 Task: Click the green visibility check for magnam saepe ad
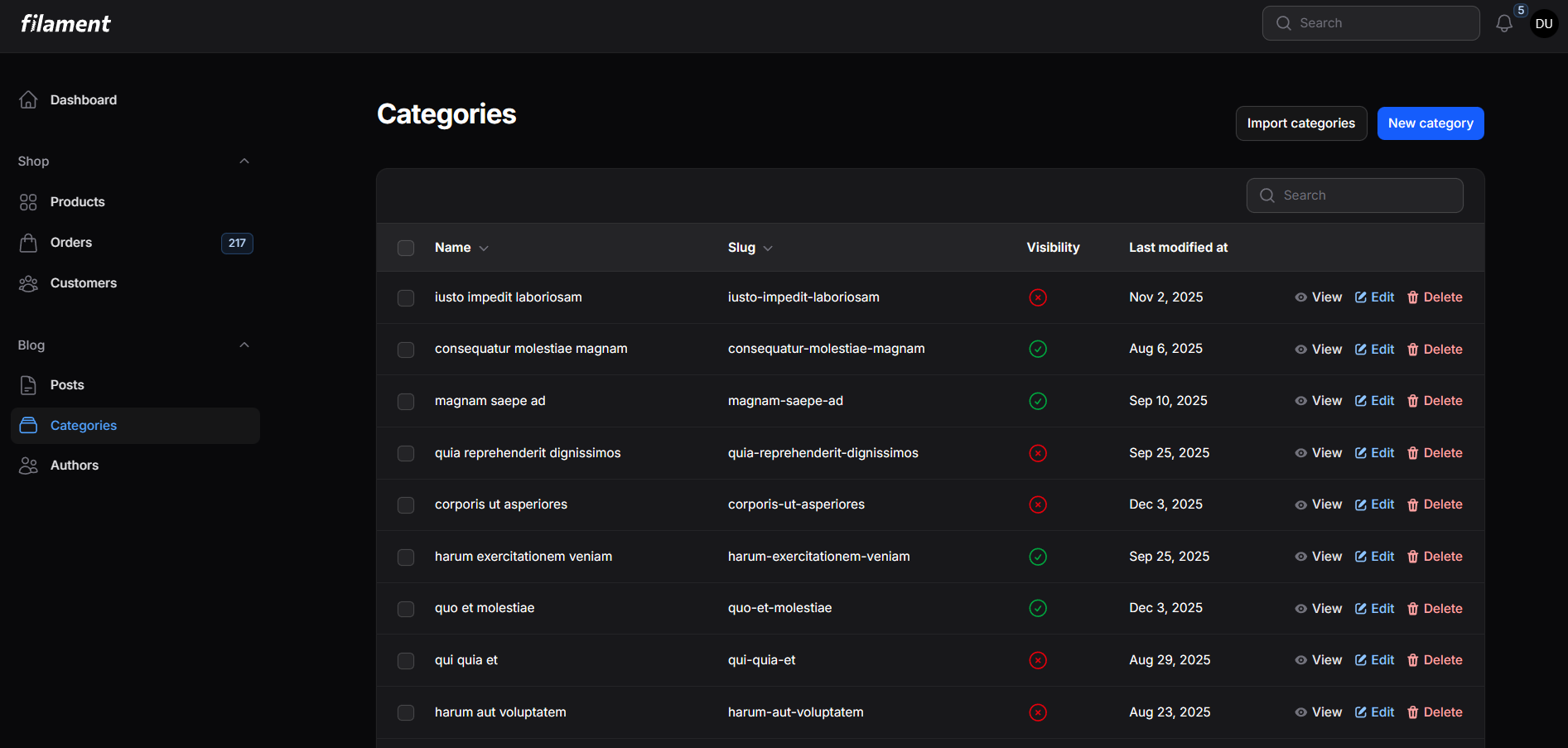click(x=1037, y=401)
